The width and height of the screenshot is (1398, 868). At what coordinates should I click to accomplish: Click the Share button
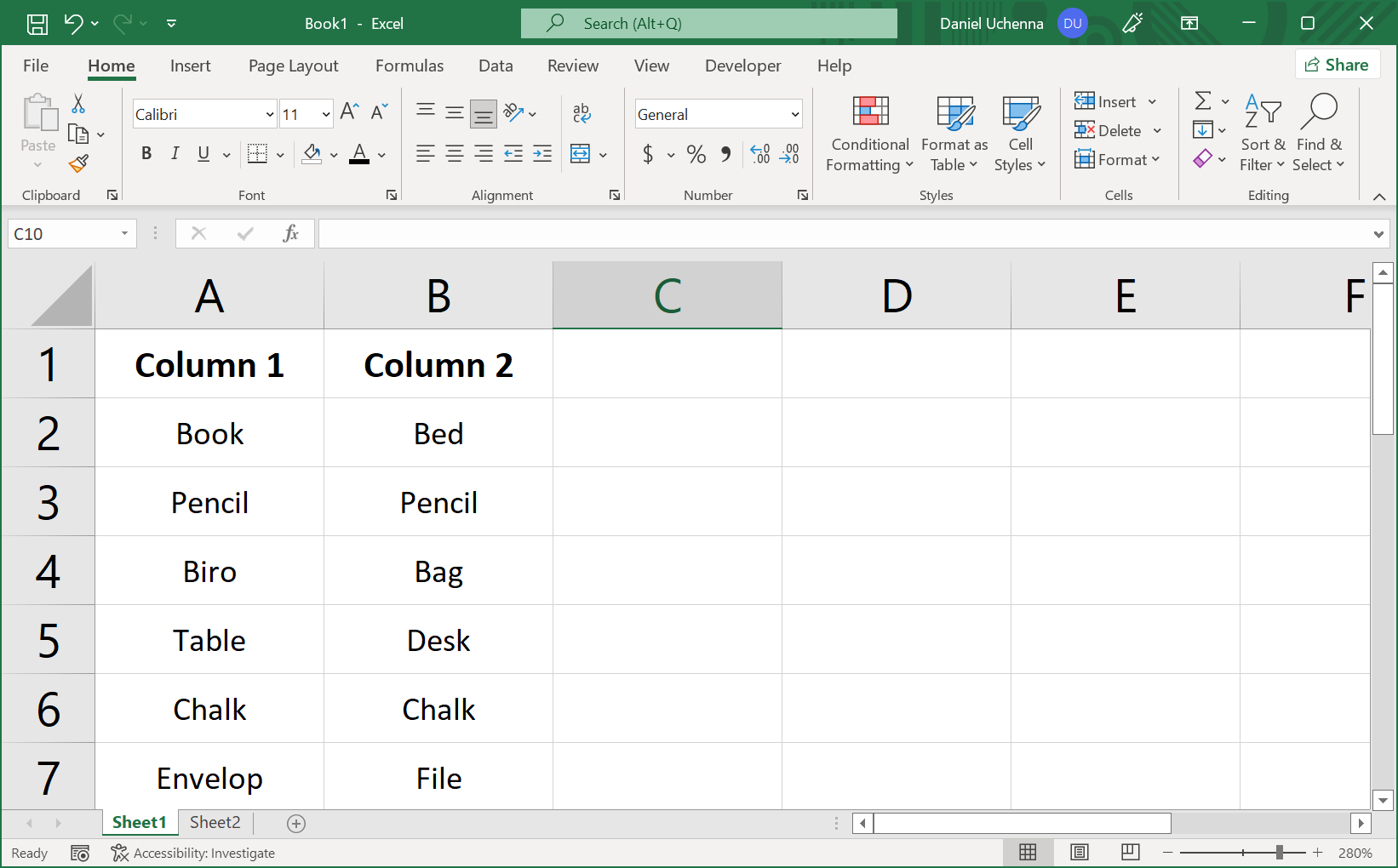[1338, 64]
